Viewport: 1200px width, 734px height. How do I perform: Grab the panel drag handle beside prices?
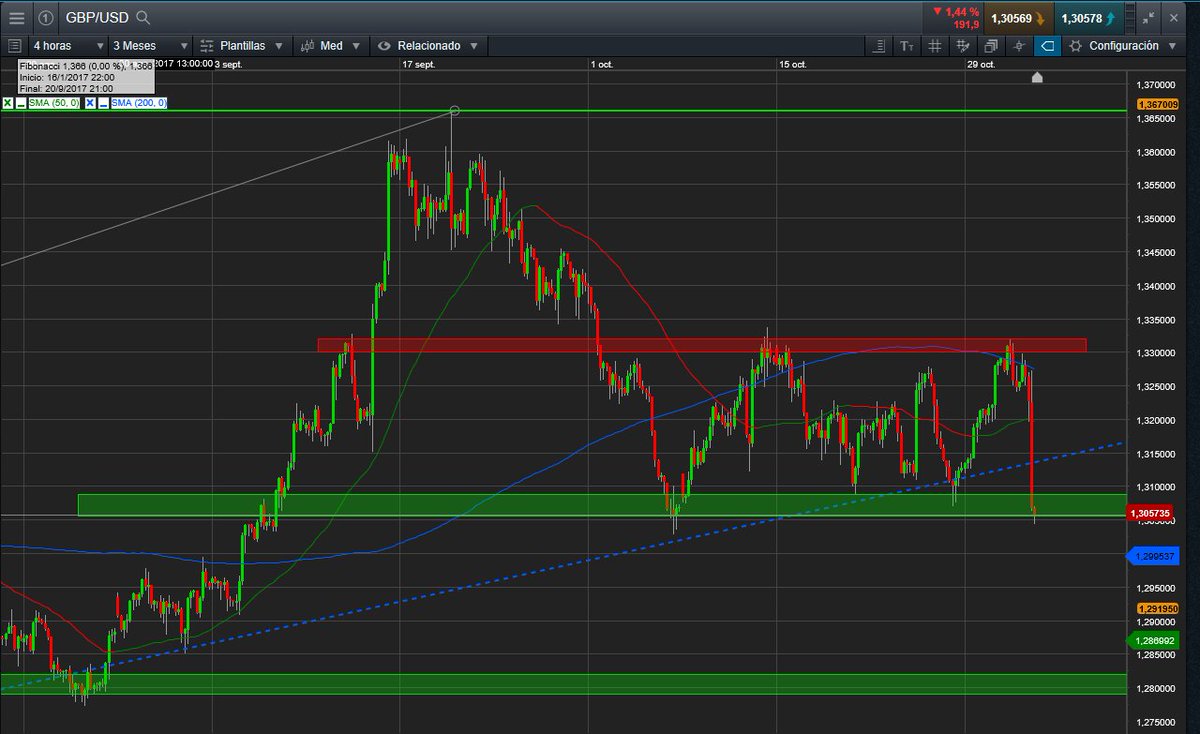tap(1131, 18)
